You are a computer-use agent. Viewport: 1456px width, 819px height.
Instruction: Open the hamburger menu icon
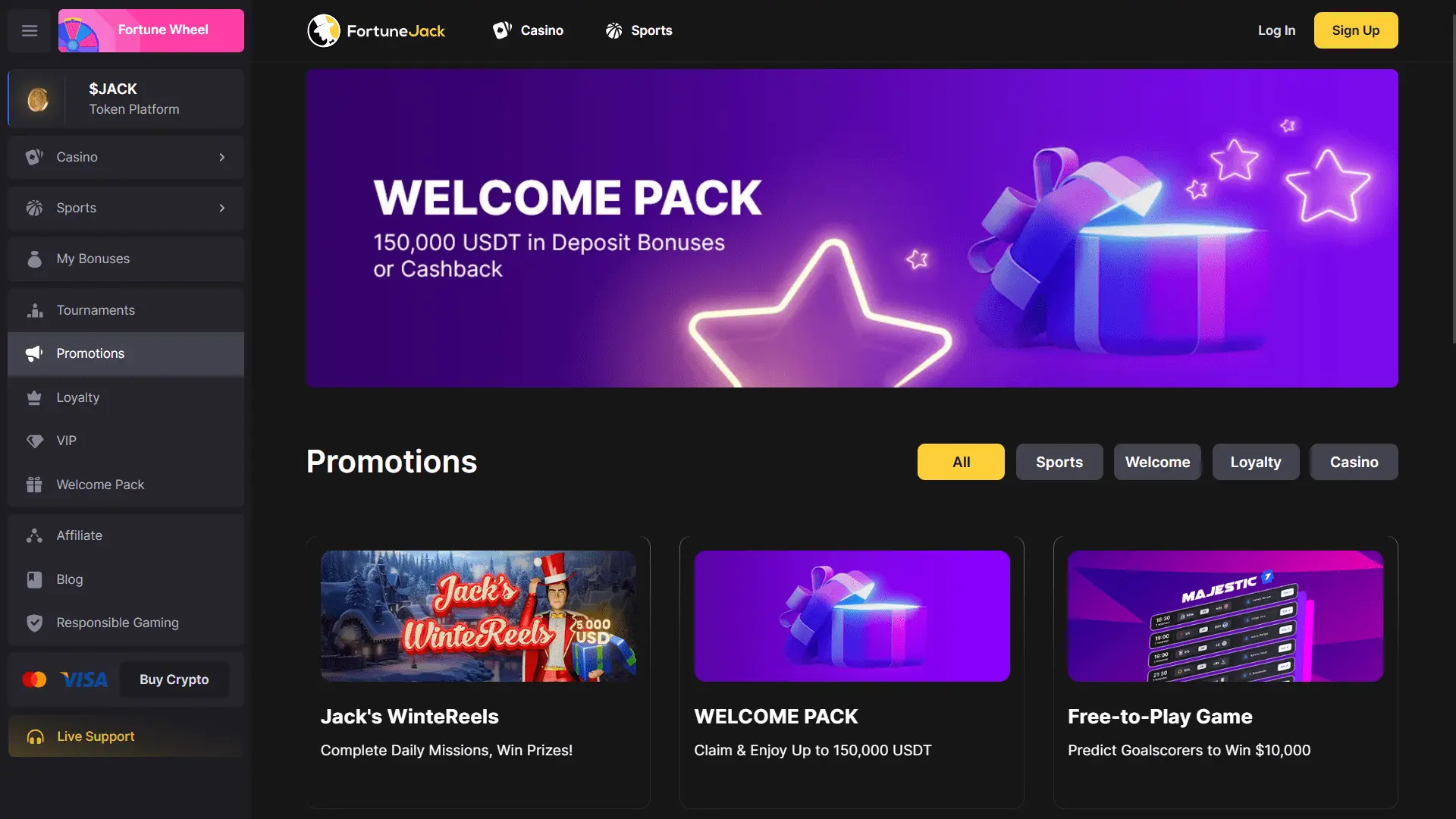(x=30, y=30)
